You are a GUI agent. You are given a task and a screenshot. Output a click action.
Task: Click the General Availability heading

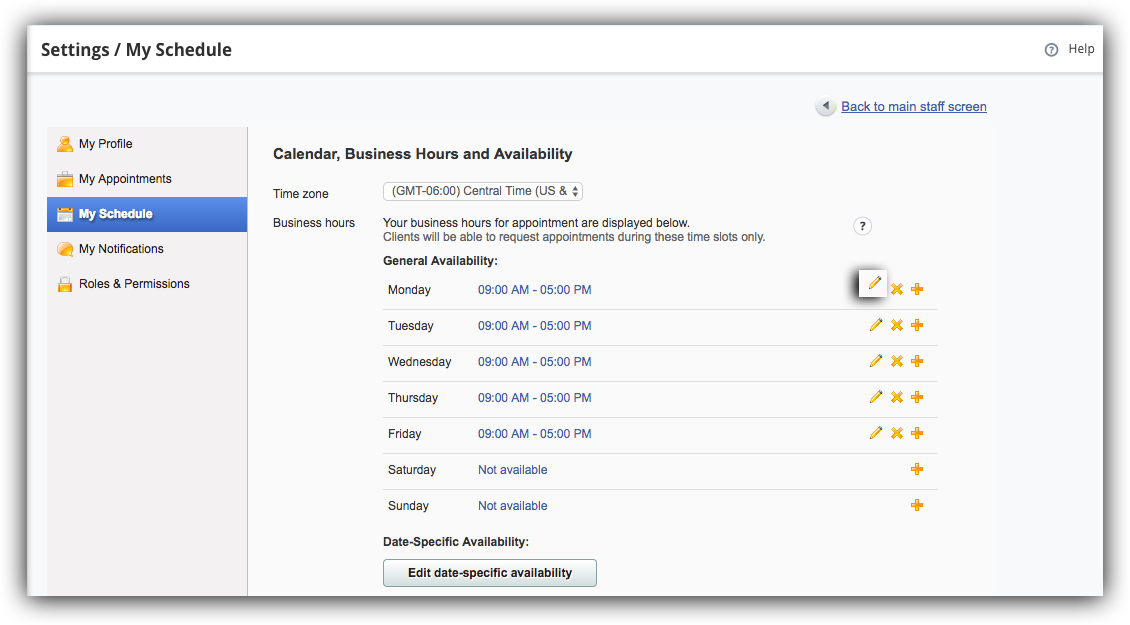440,261
